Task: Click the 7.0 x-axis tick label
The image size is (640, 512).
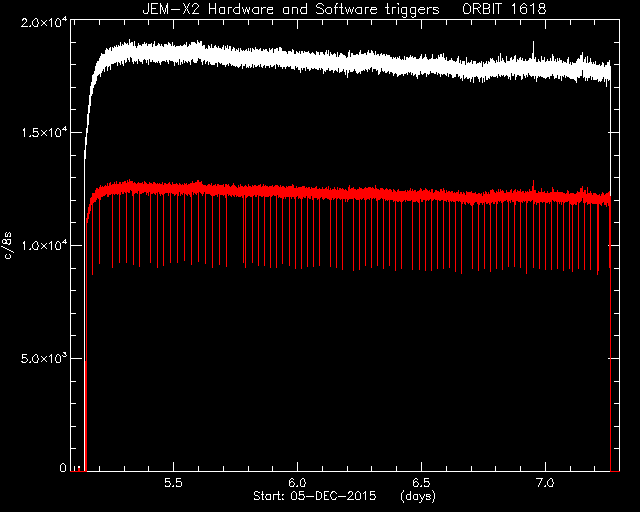Action: (x=545, y=483)
